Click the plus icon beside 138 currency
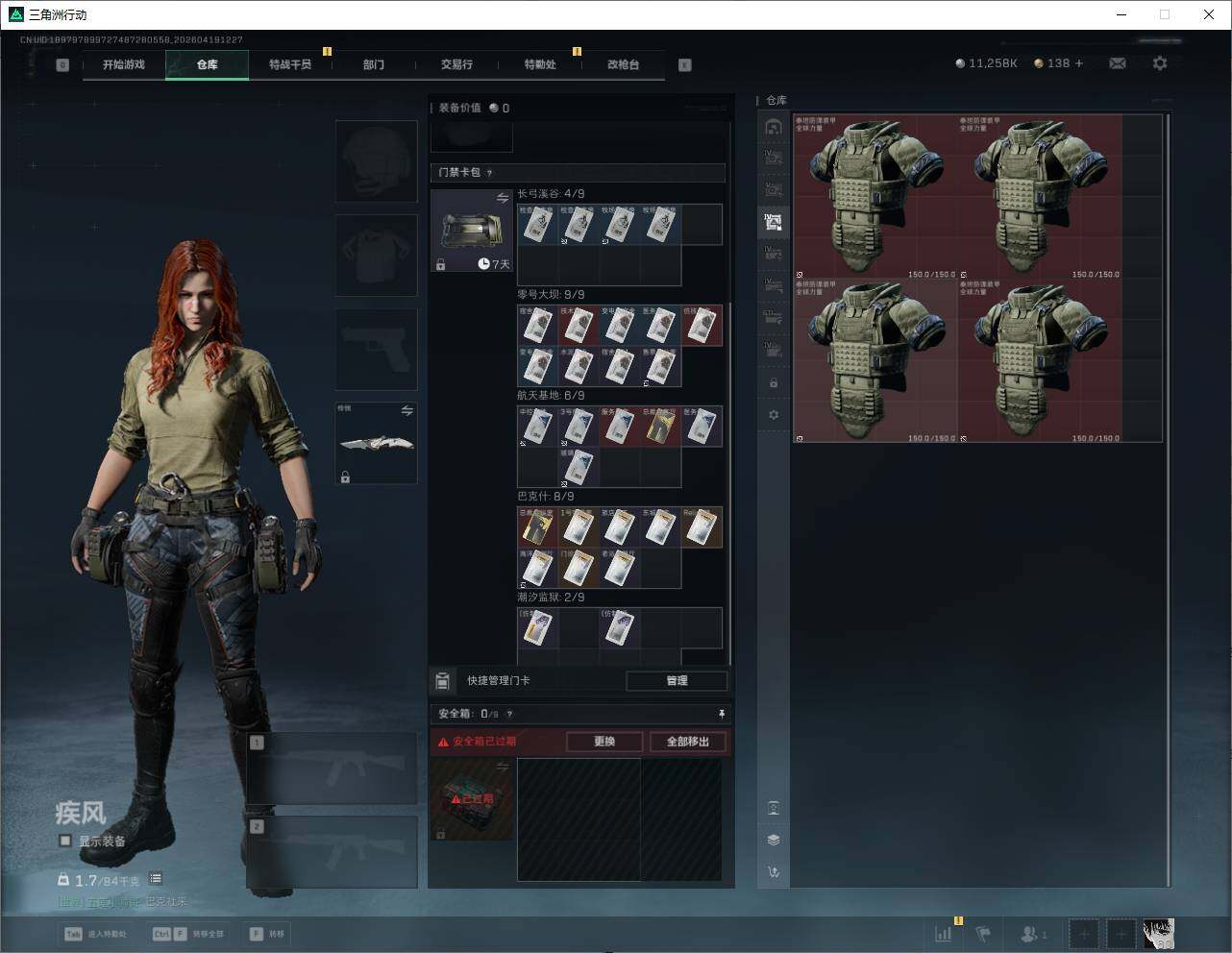The height and width of the screenshot is (953, 1232). point(1079,63)
